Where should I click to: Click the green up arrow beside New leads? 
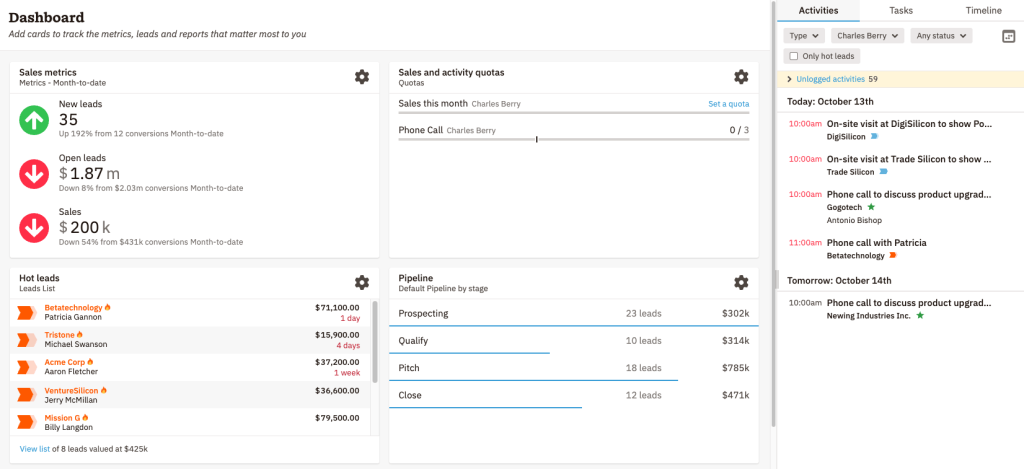(32, 121)
